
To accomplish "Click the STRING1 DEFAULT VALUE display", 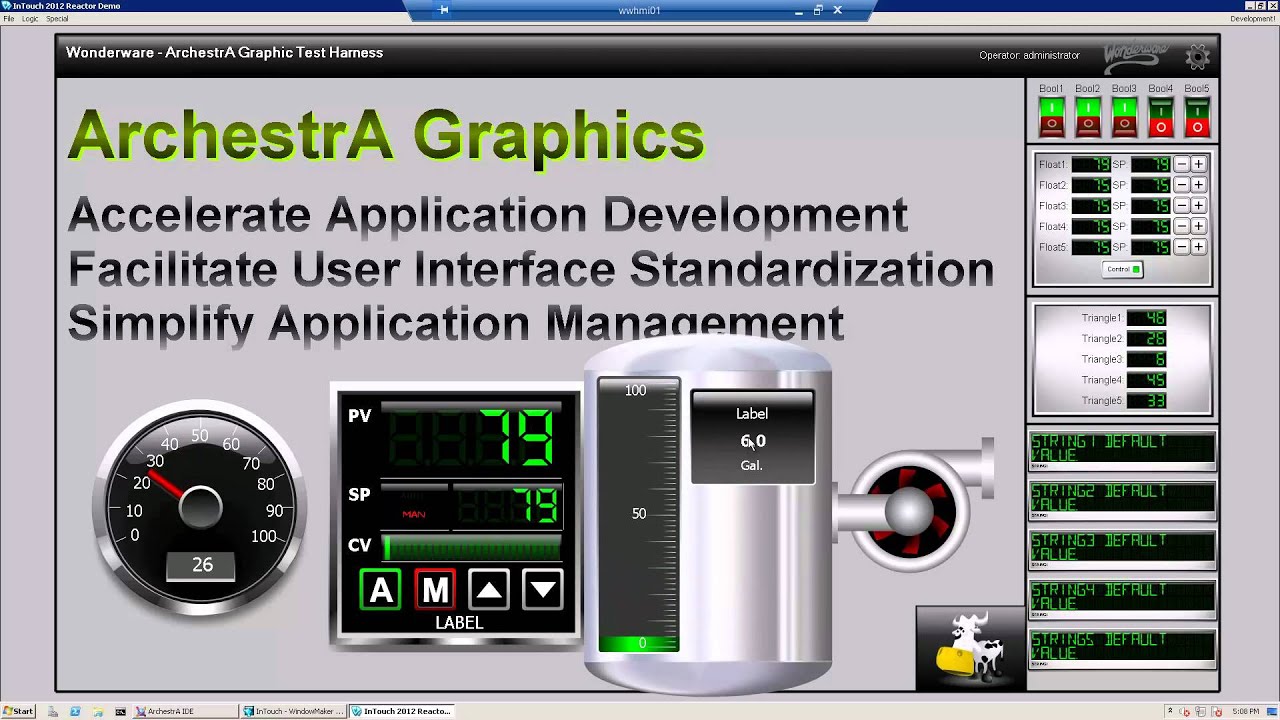I will pos(1122,450).
